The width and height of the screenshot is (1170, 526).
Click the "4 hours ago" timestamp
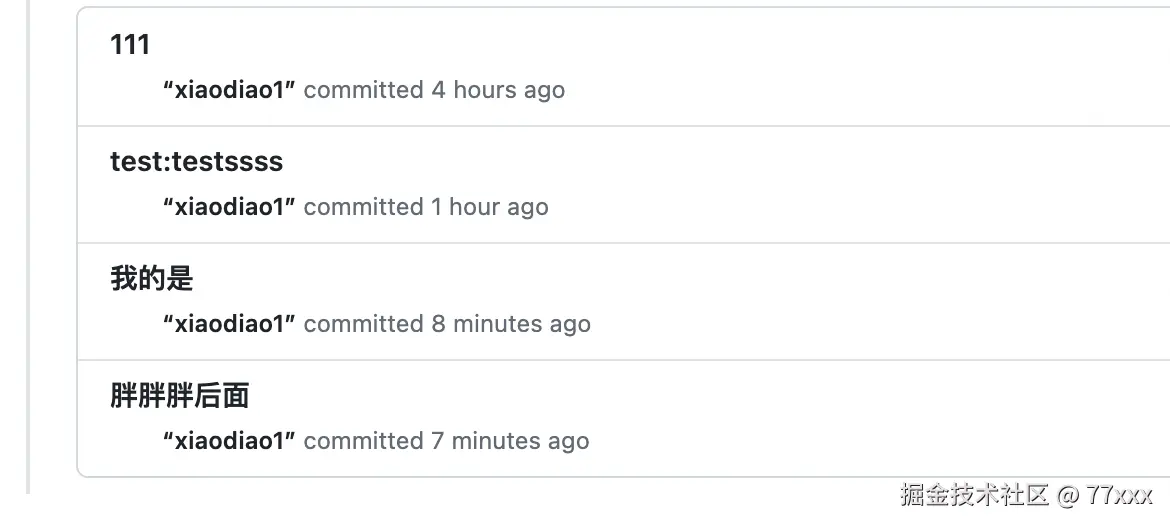tap(498, 90)
